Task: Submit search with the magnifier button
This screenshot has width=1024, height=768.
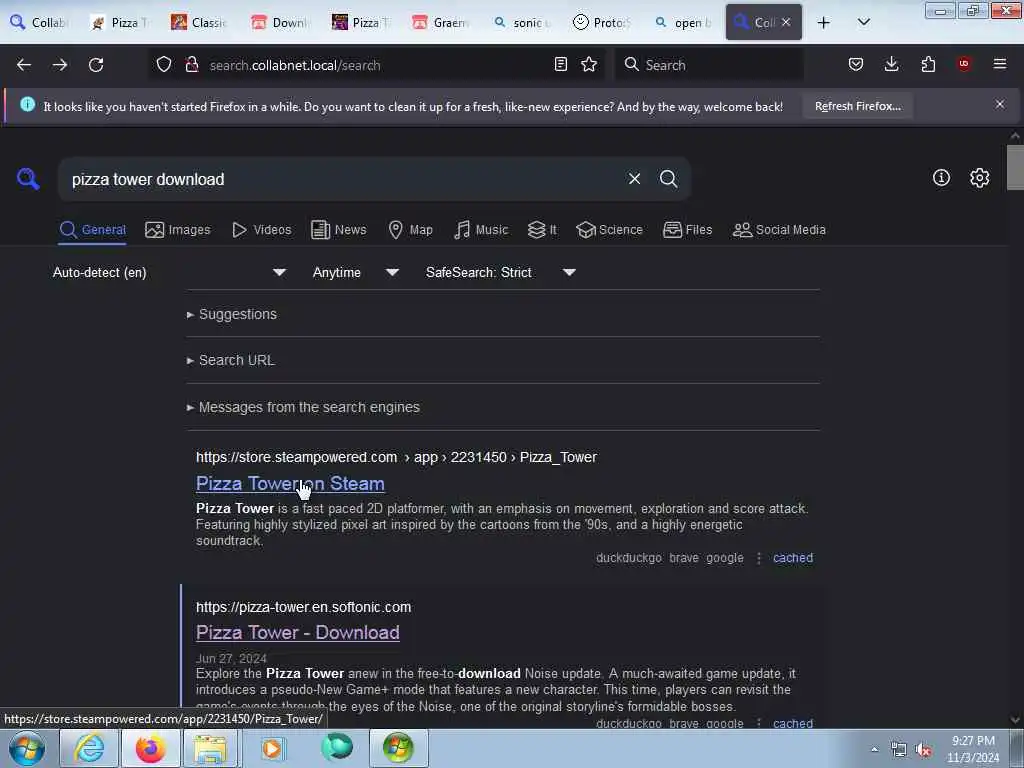Action: click(668, 178)
